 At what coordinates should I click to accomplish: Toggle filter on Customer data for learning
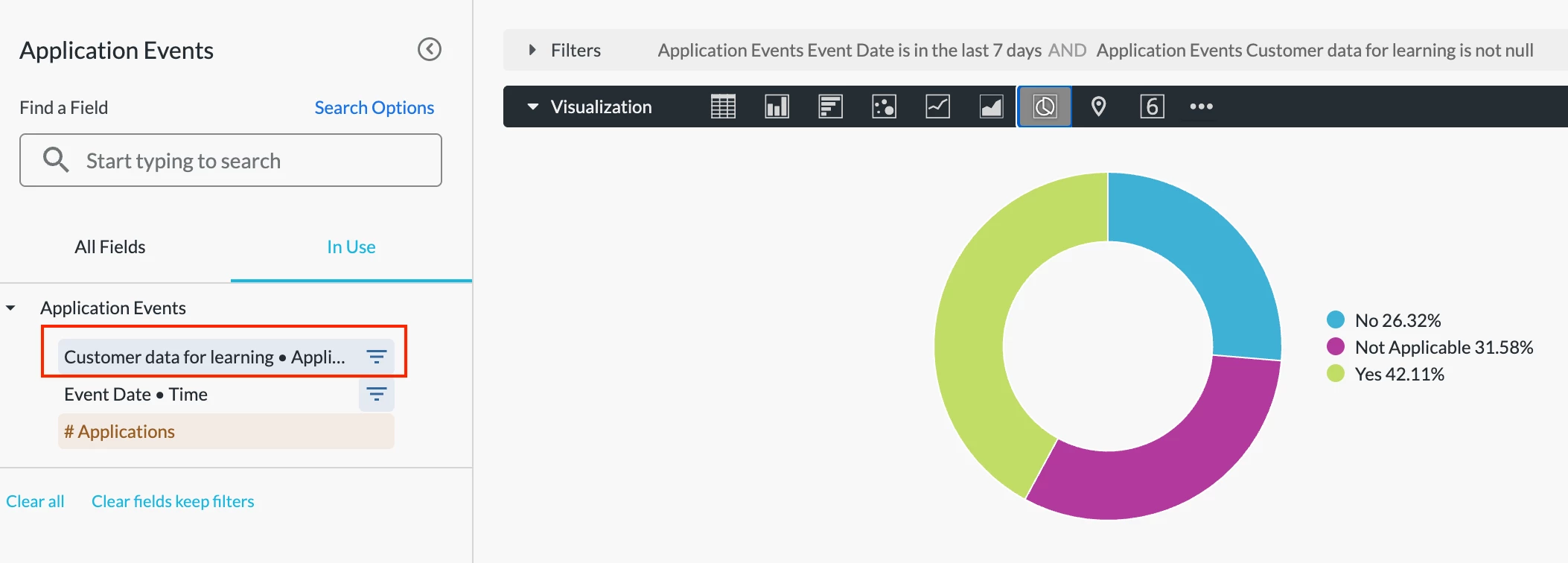[x=377, y=357]
